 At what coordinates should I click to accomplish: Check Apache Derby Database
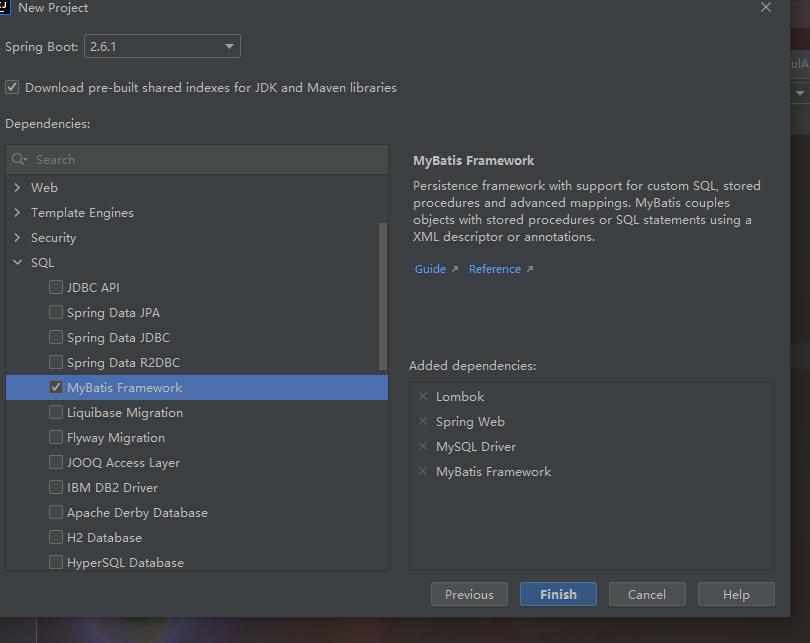[56, 512]
